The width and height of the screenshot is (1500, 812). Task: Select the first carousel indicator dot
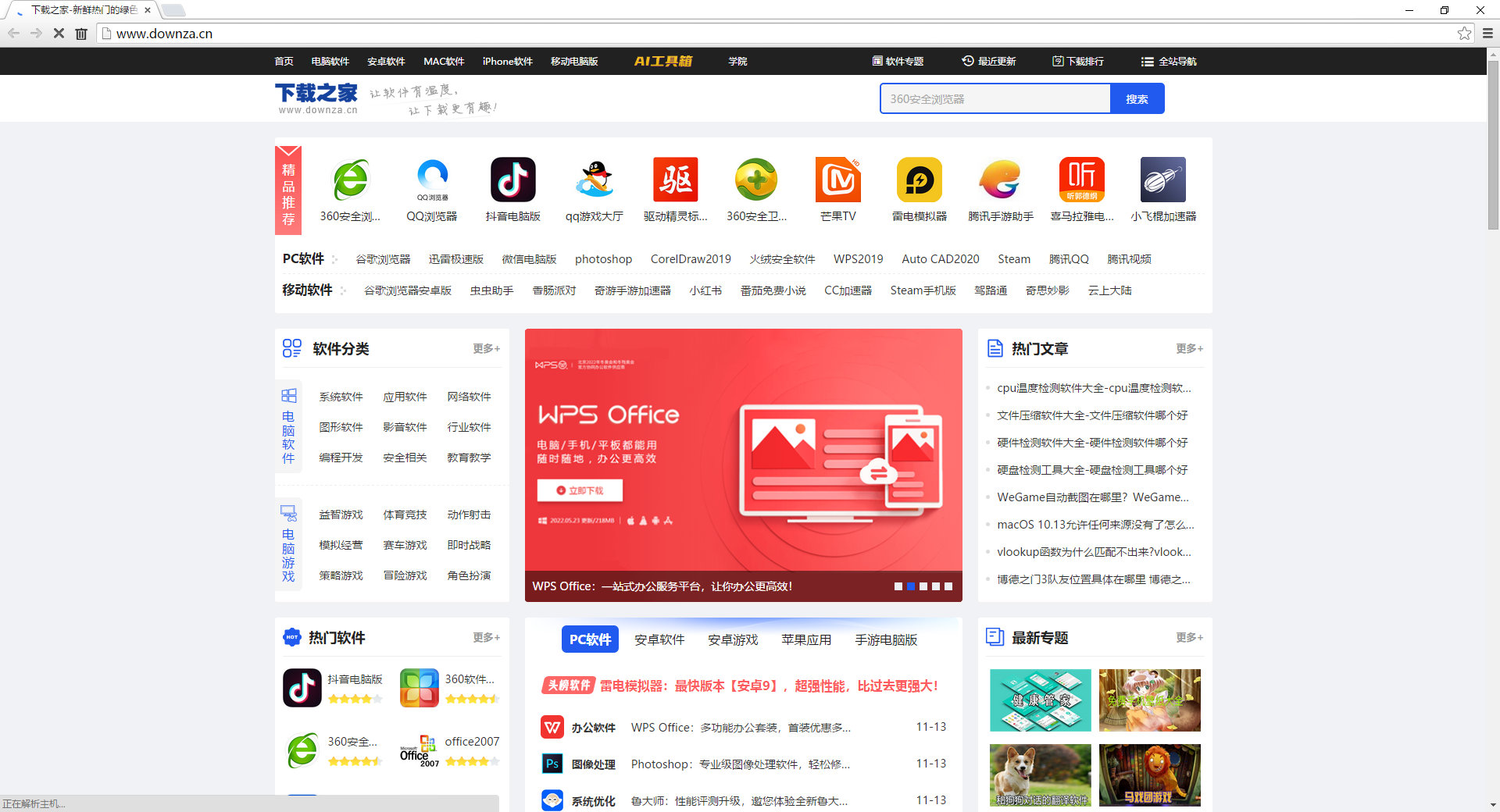[898, 586]
